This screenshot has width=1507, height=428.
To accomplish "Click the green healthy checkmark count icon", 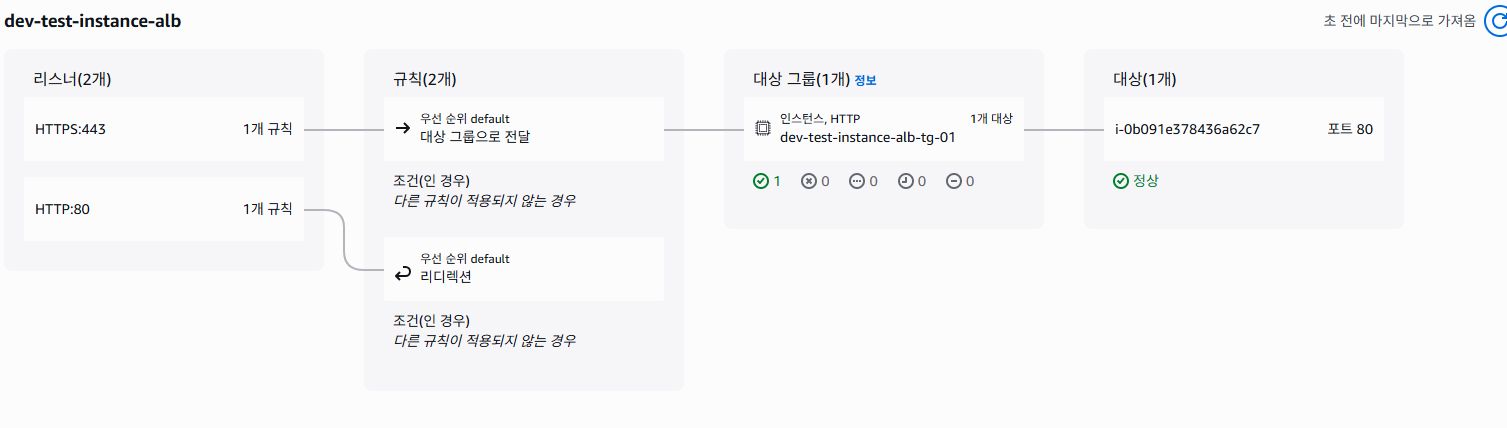I will tap(761, 181).
